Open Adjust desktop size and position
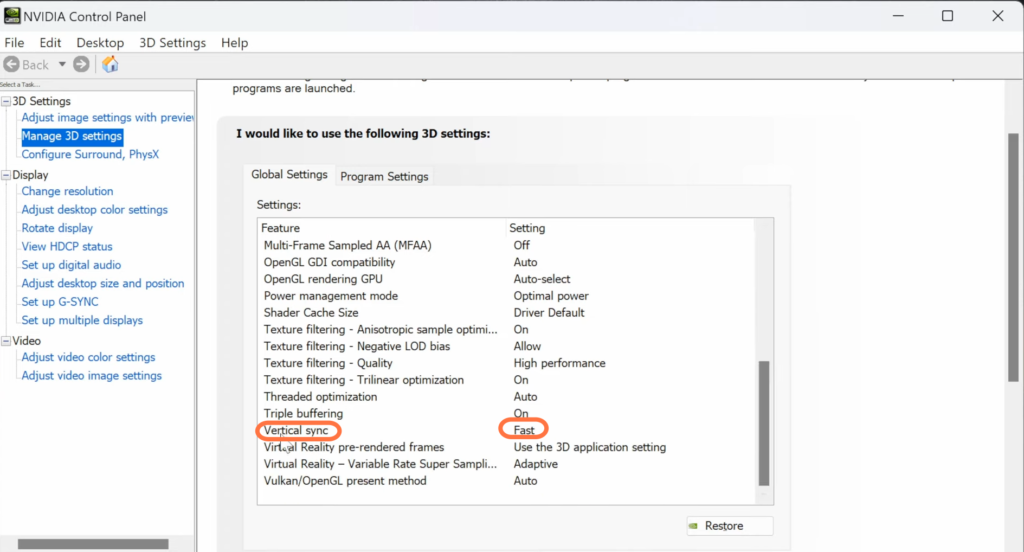This screenshot has width=1024, height=552. 103,284
